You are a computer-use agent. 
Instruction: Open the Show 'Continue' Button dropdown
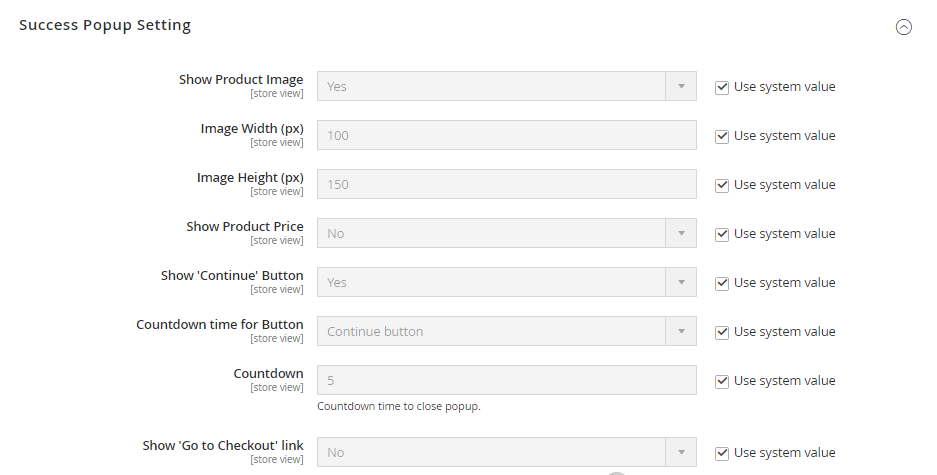506,283
